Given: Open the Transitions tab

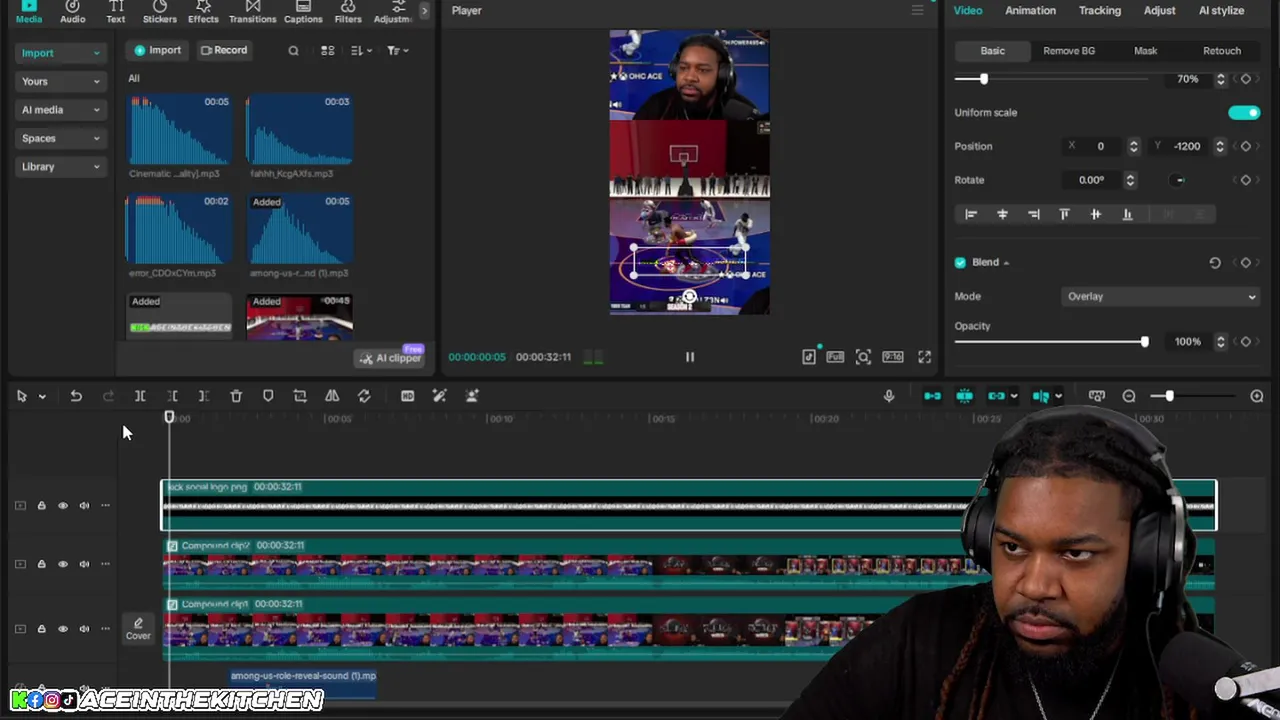Looking at the screenshot, I should pos(252,13).
